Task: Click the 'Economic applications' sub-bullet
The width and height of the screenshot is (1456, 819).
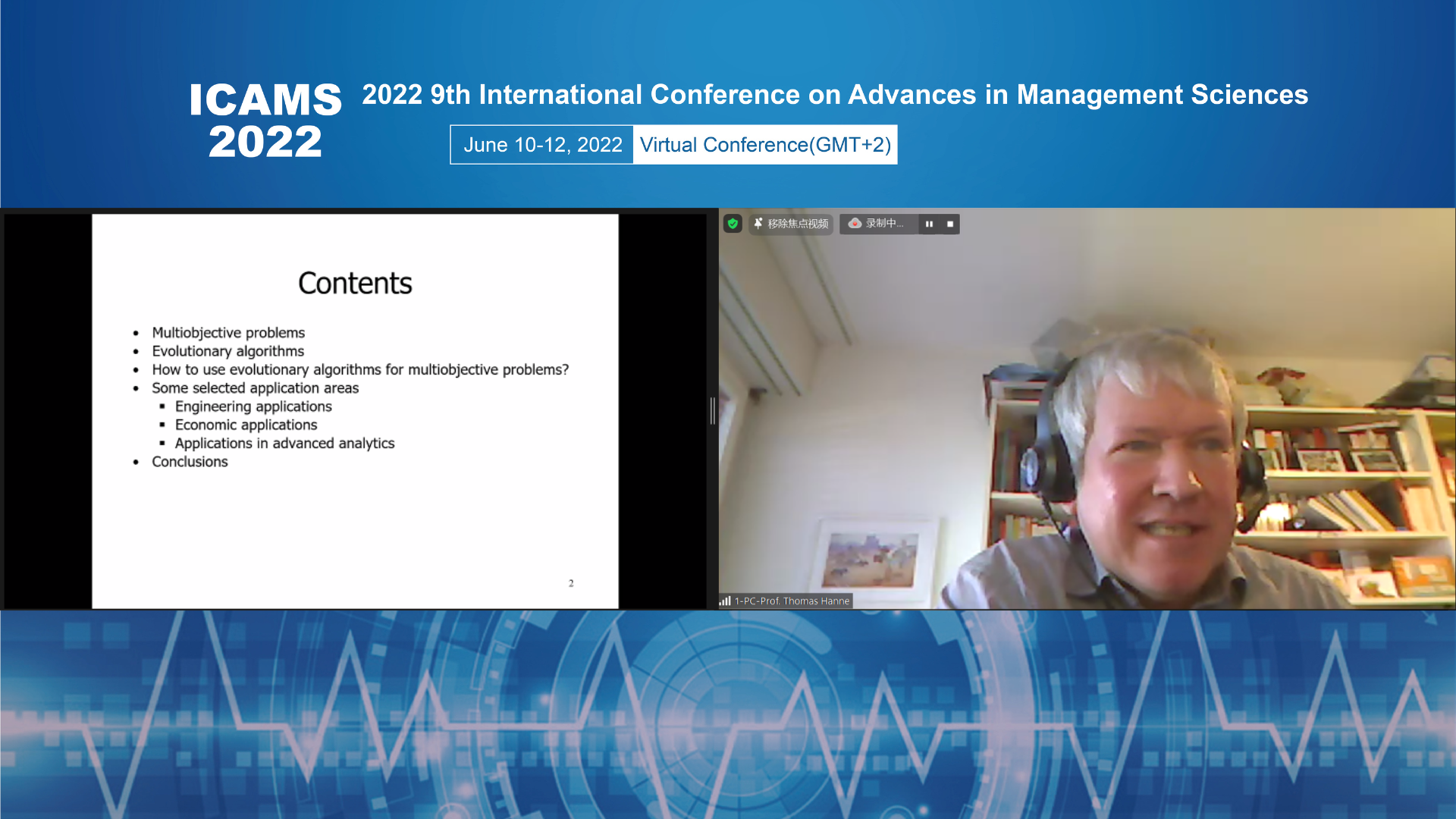Action: pyautogui.click(x=246, y=425)
